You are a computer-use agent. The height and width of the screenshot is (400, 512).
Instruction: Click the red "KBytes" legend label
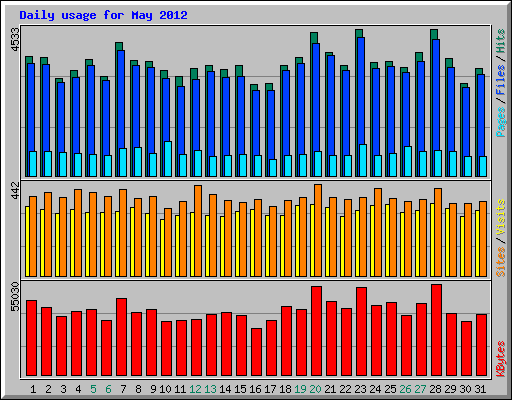coord(501,359)
